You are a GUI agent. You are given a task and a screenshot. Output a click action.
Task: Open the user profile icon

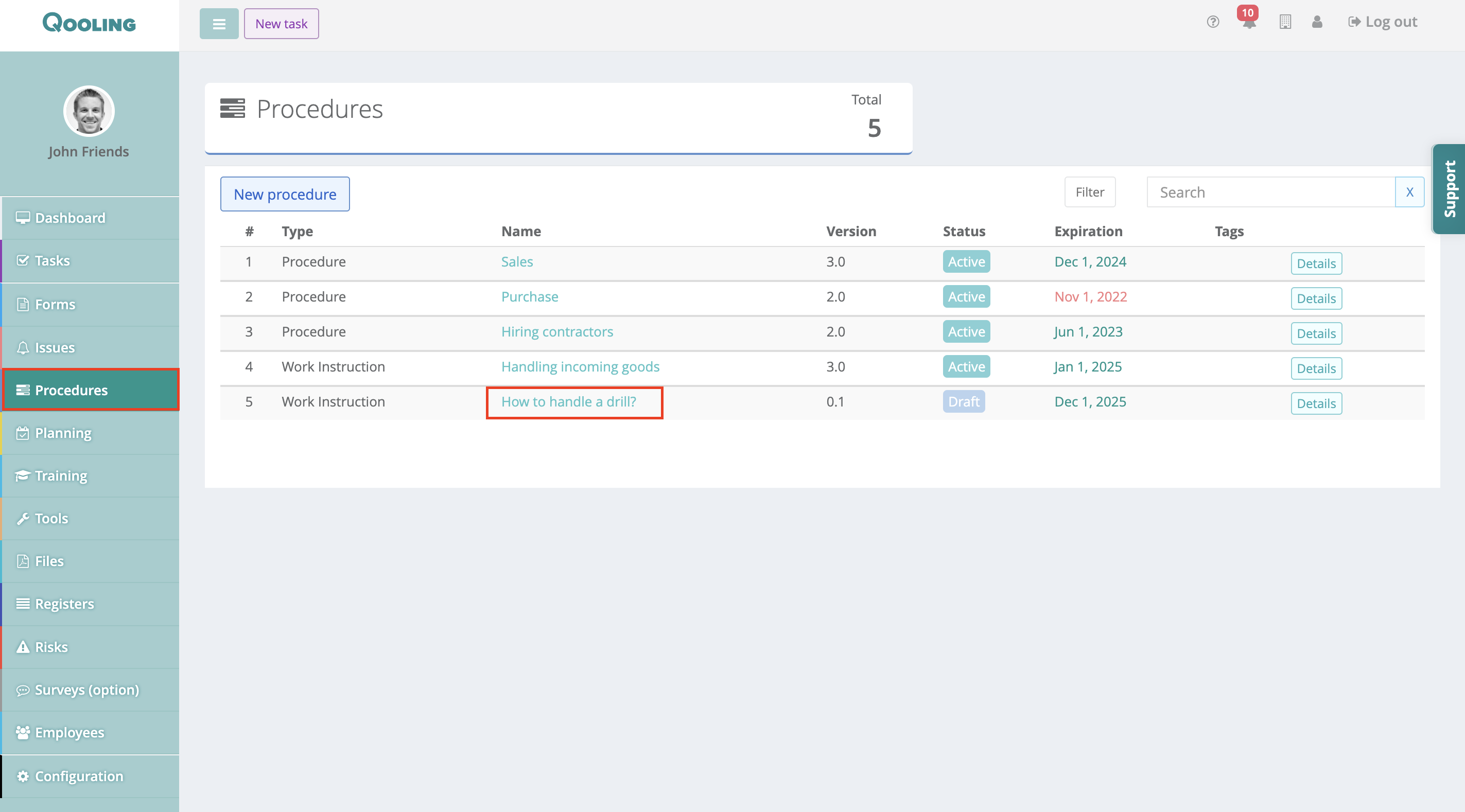(1317, 22)
